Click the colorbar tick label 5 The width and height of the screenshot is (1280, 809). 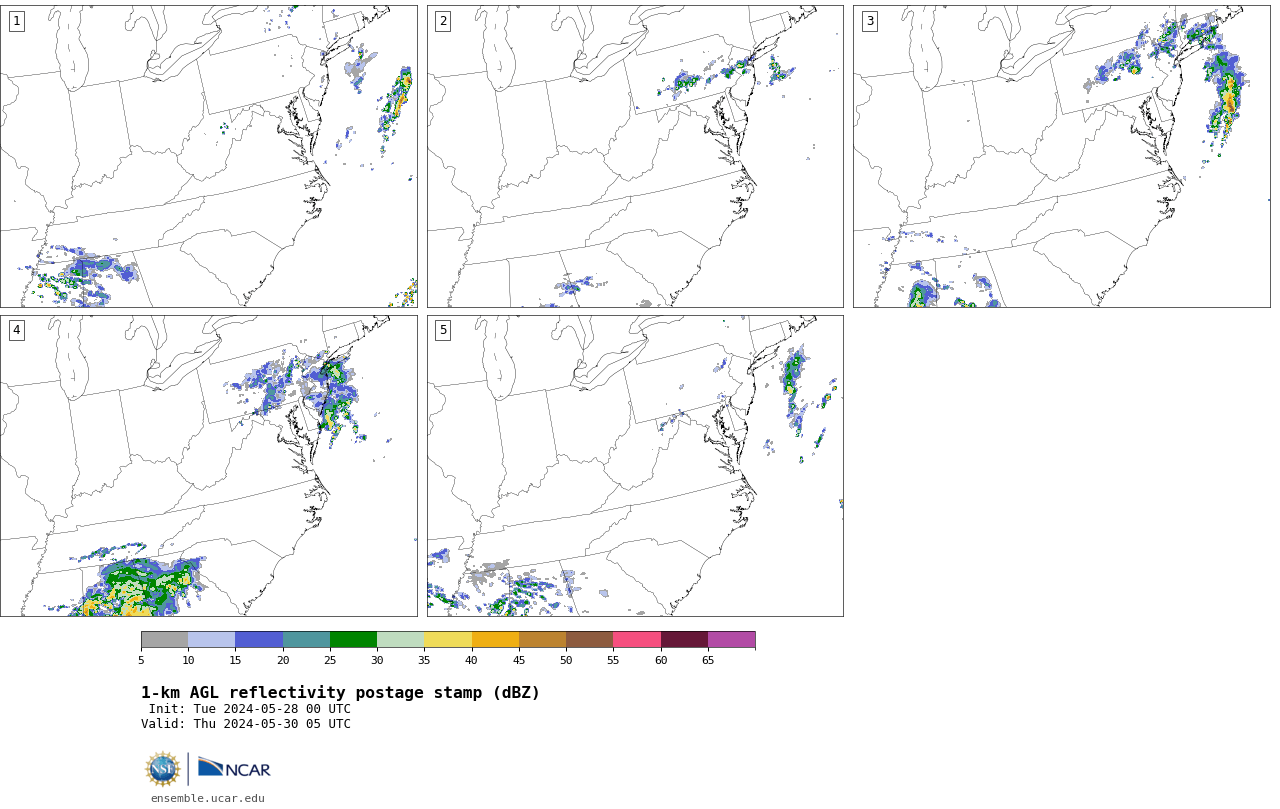coord(141,660)
